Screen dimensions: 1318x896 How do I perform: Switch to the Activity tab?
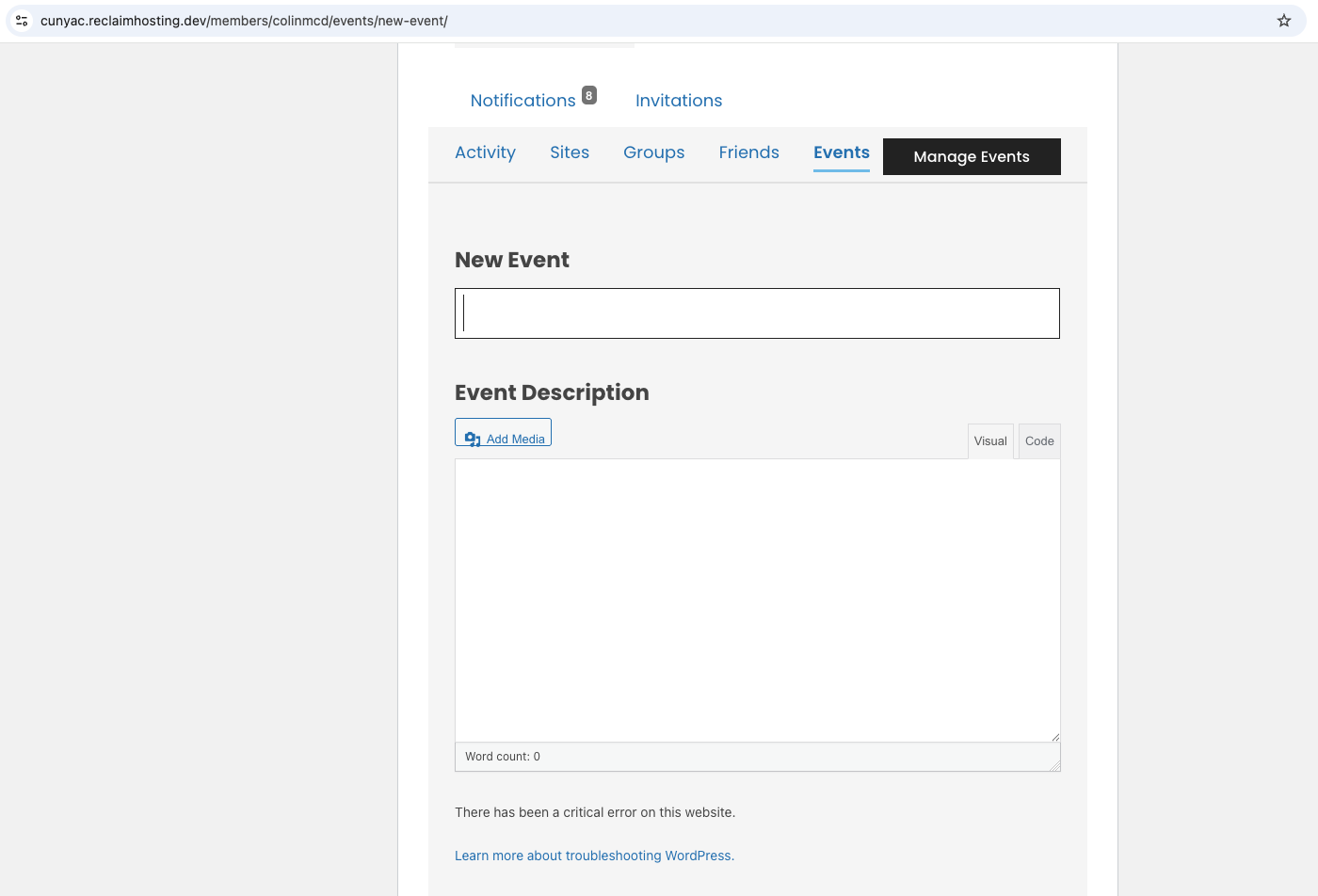click(485, 152)
